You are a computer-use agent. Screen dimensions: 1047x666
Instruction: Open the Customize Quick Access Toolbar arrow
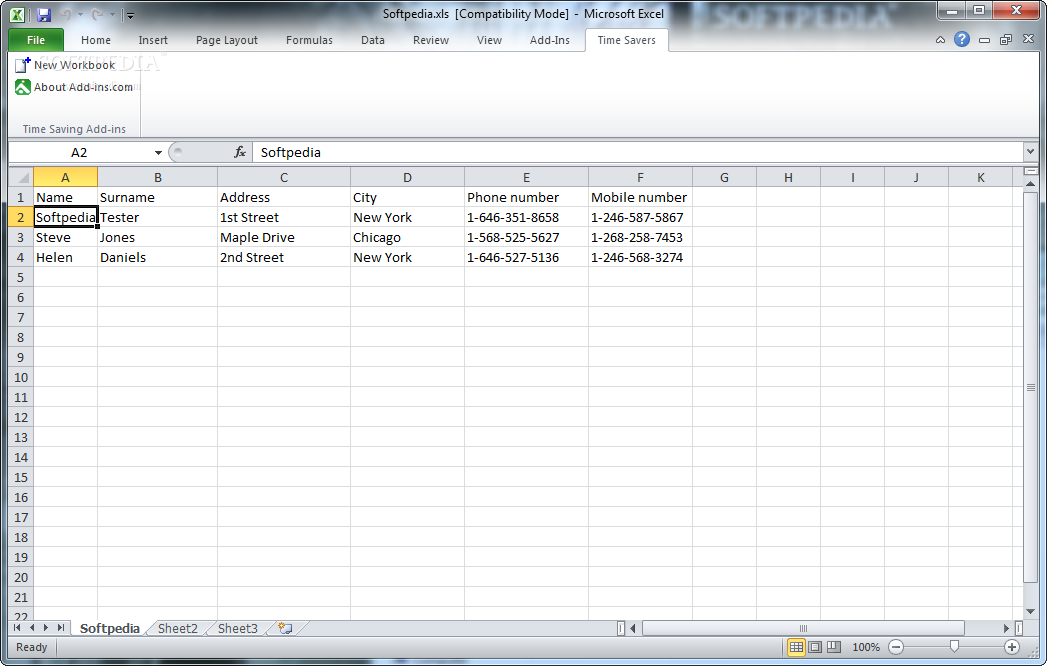(x=130, y=15)
